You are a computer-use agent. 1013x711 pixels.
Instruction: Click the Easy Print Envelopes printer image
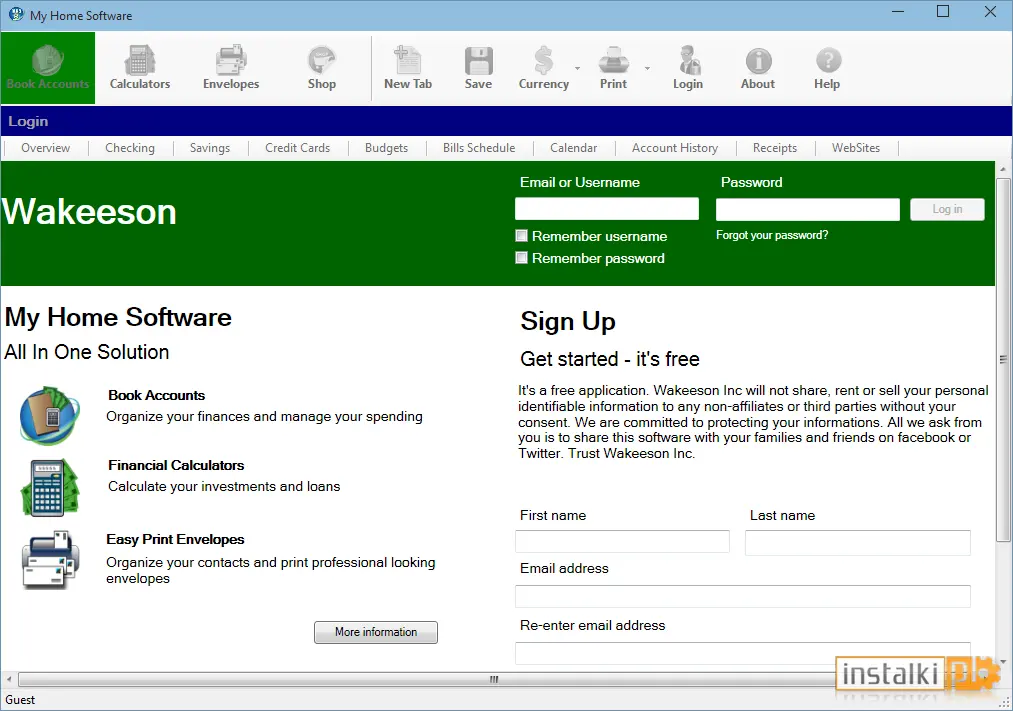(50, 560)
